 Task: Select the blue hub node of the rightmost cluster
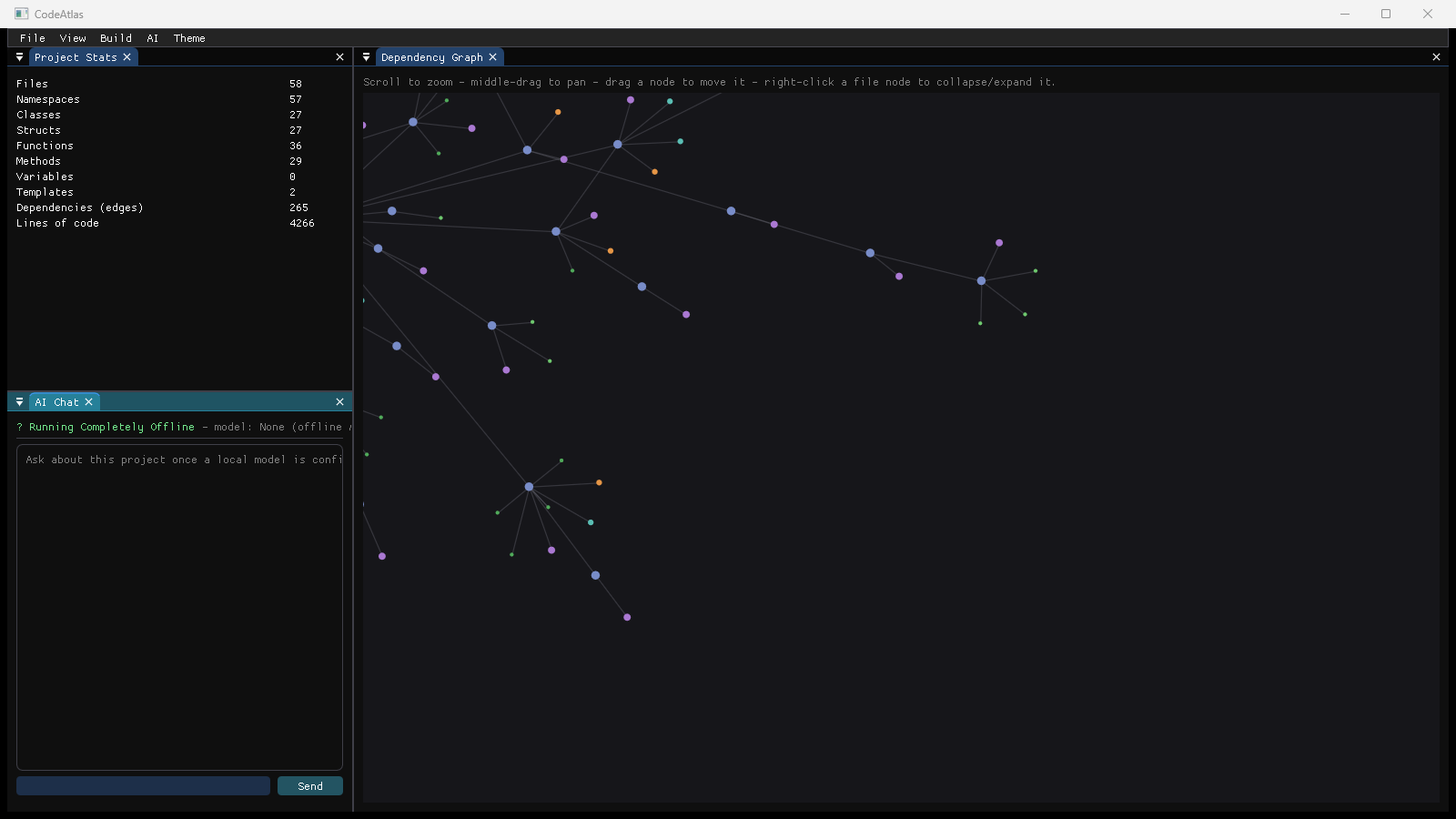[x=981, y=281]
